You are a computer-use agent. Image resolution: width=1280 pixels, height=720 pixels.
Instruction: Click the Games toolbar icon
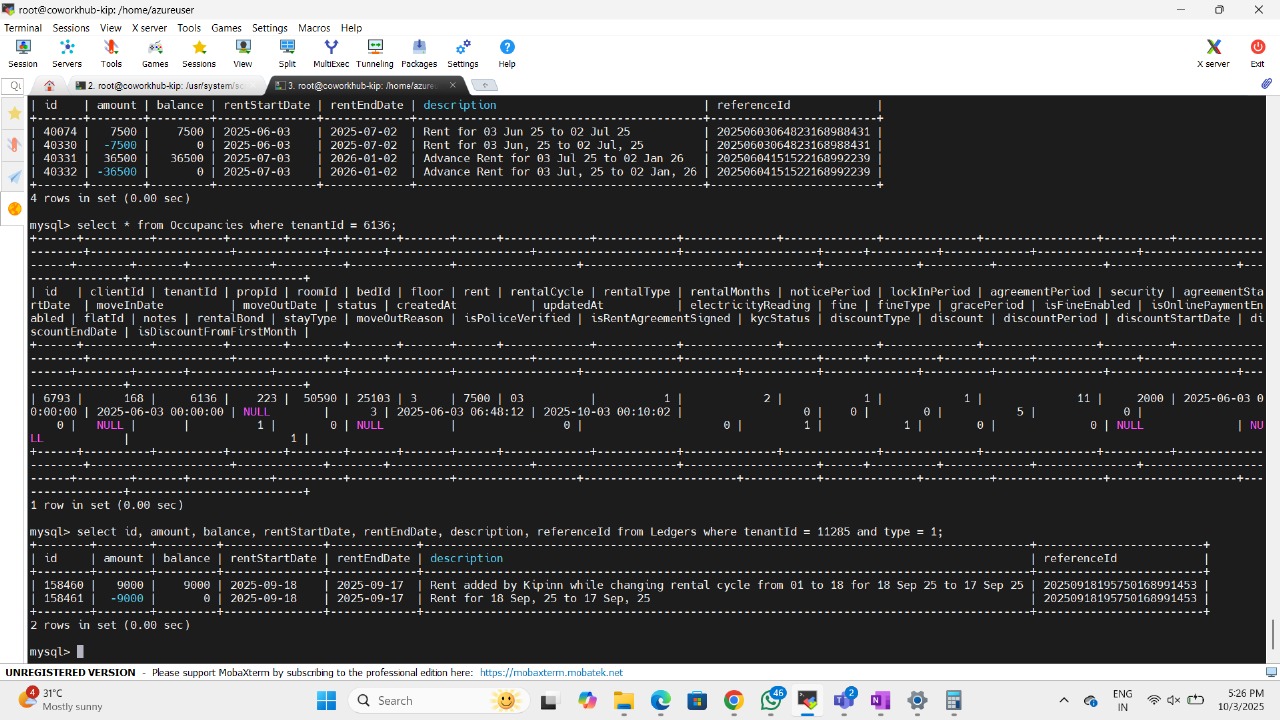155,53
